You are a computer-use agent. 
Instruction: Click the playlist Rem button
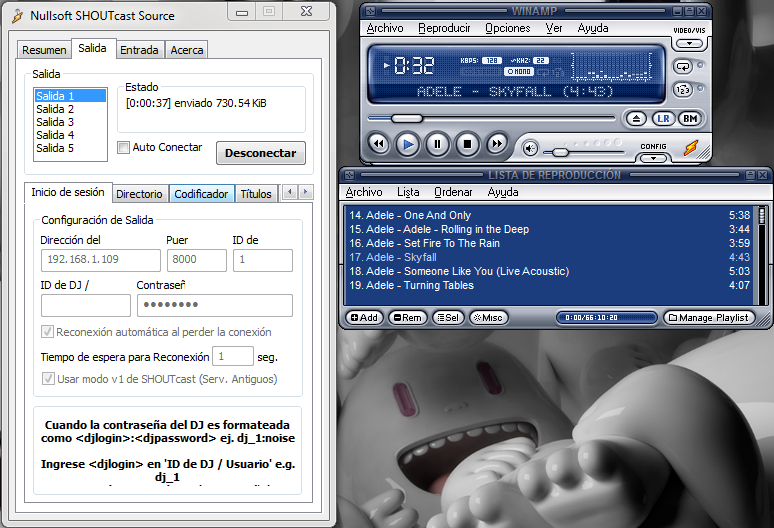(x=408, y=318)
